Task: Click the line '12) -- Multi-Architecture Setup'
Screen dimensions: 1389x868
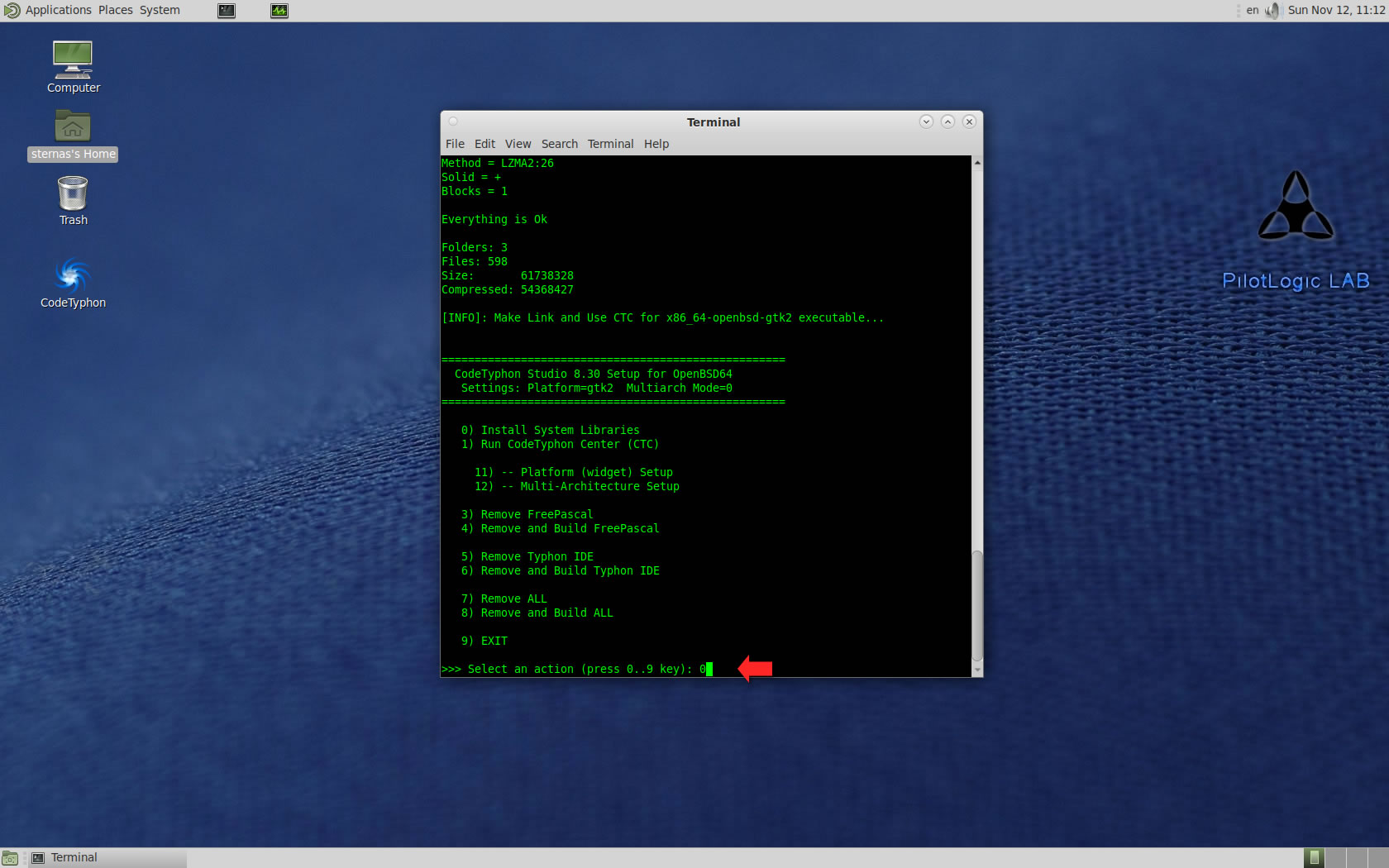Action: (577, 486)
